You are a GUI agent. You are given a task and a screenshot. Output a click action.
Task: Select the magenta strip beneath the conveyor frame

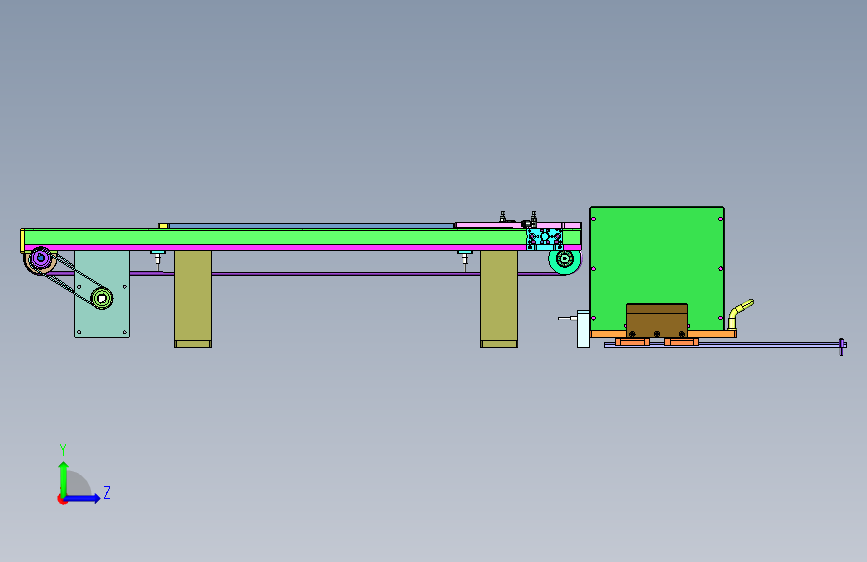(275, 248)
